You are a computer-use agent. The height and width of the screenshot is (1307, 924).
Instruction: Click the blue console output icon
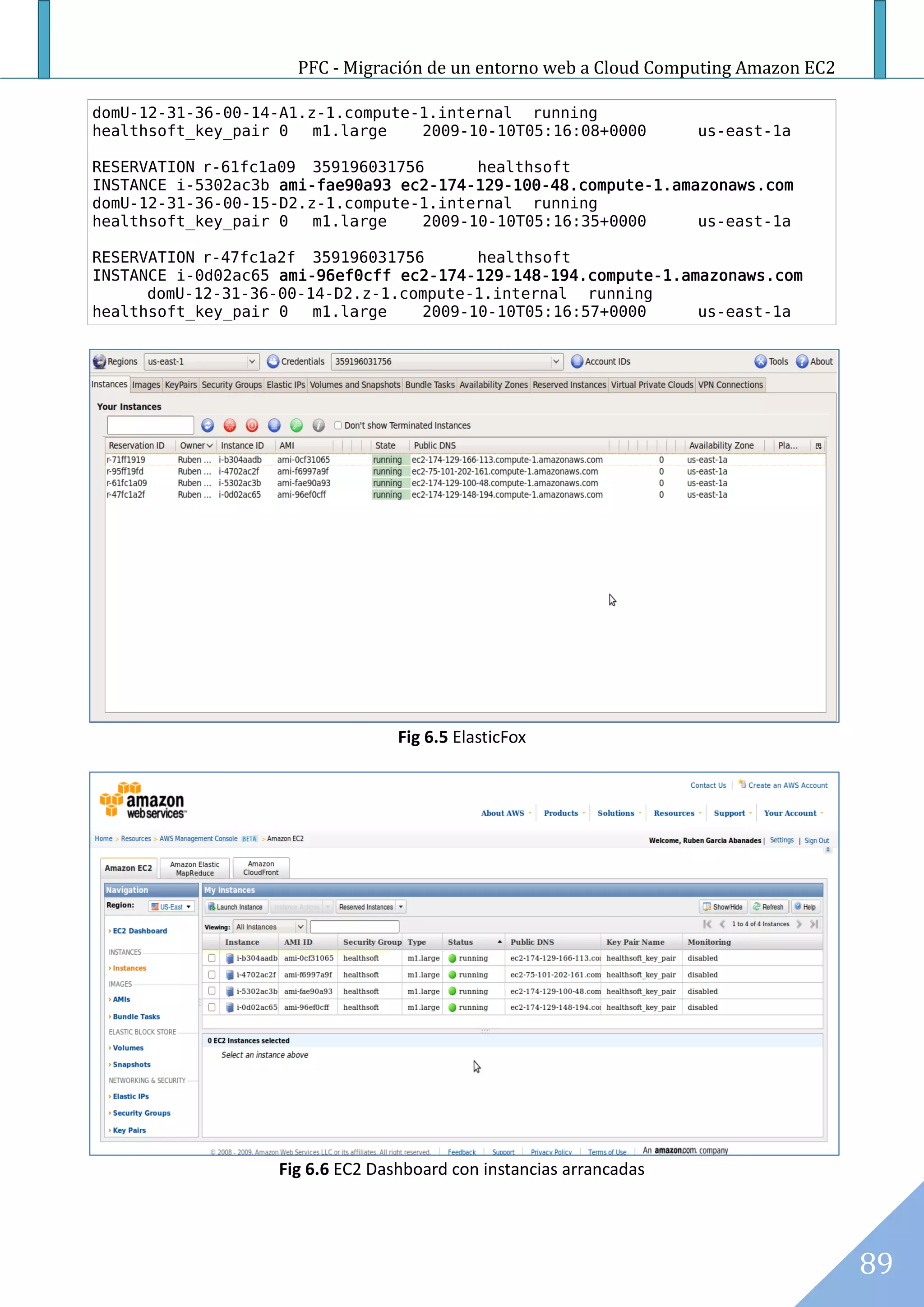(x=274, y=425)
